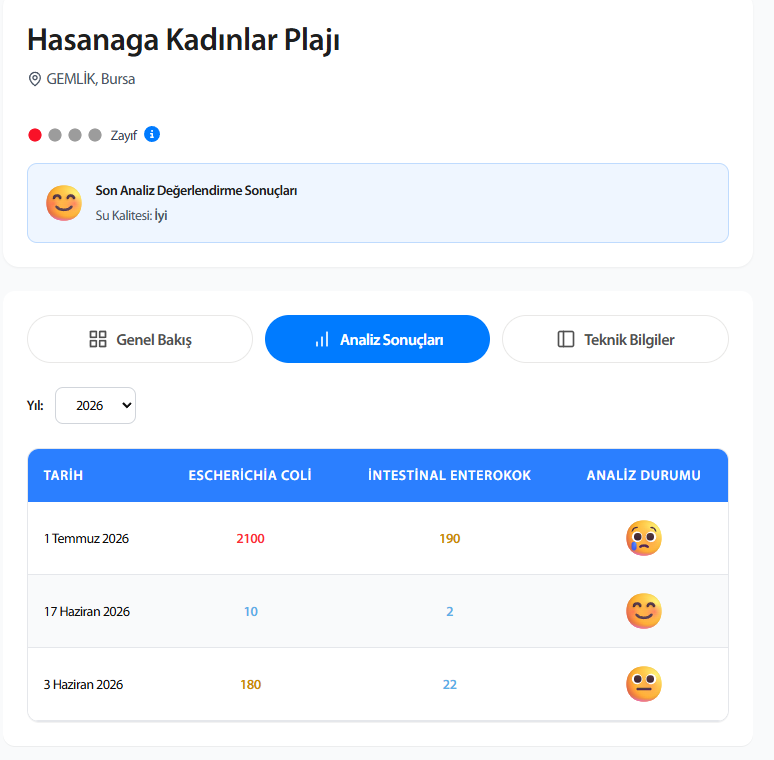The height and width of the screenshot is (760, 774).
Task: Click the Hasanaga Kadınlar Plajı title
Action: 183,40
